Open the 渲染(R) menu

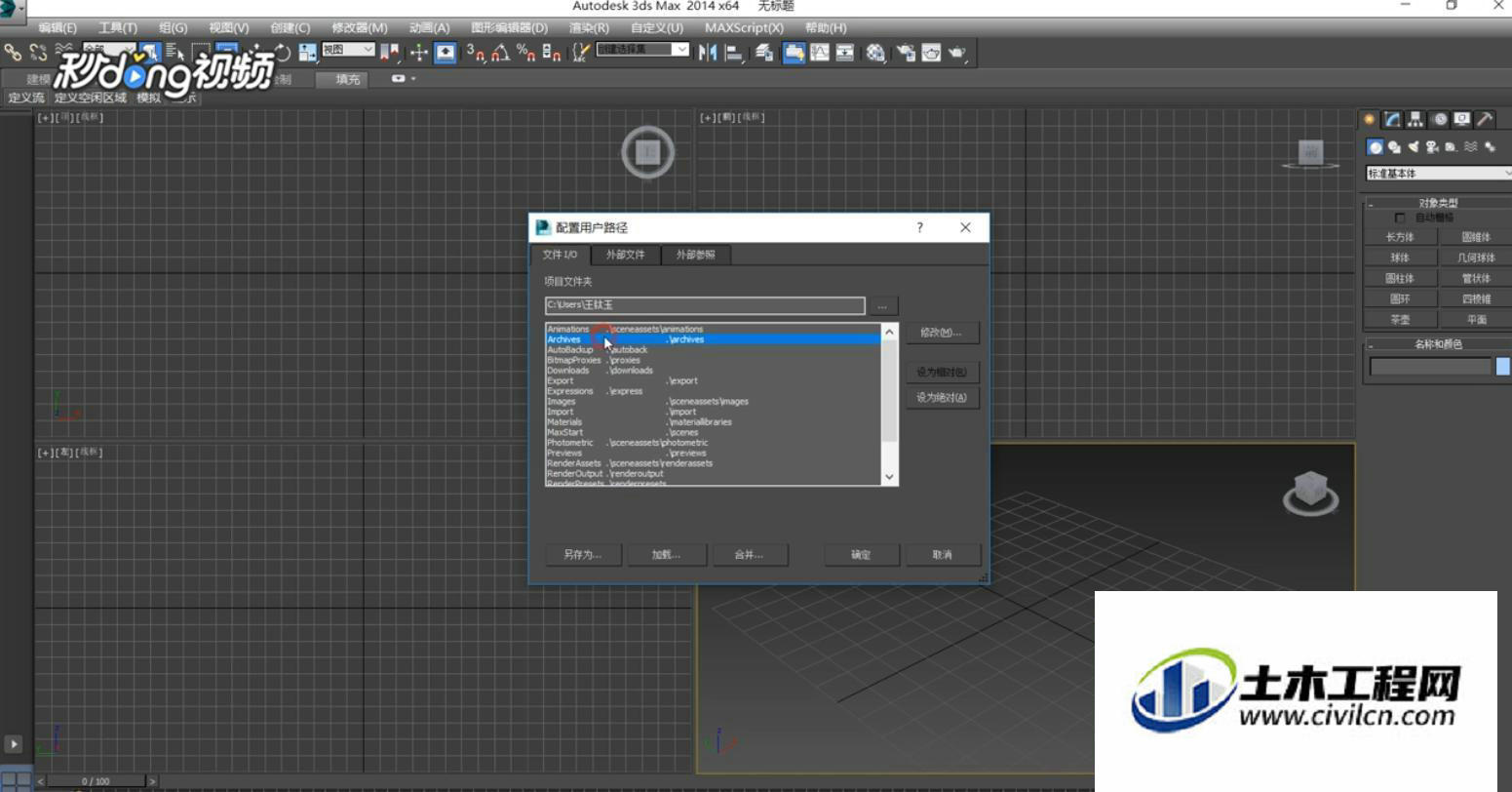tap(589, 27)
